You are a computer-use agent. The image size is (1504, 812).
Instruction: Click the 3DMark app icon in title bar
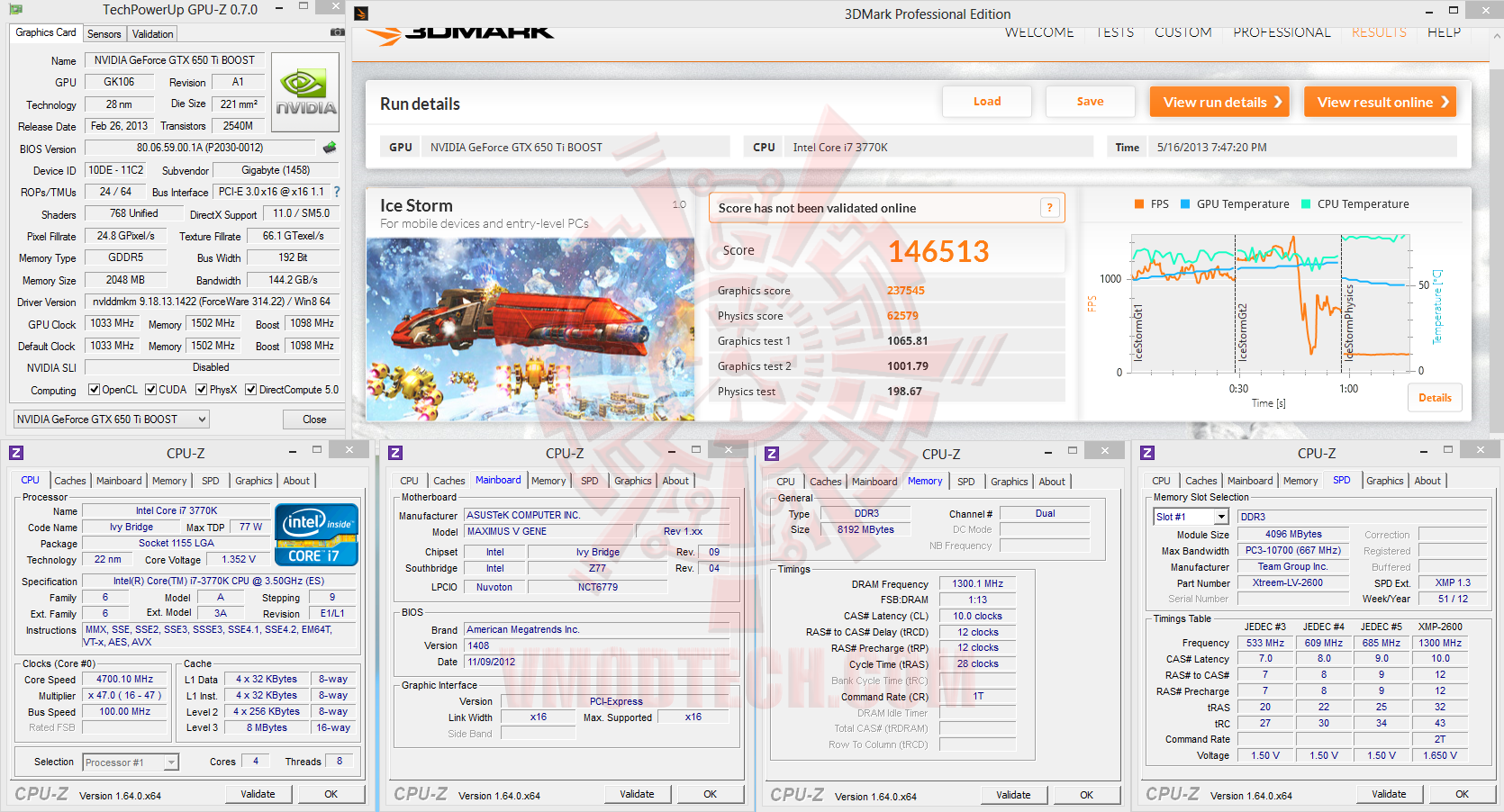tap(361, 14)
